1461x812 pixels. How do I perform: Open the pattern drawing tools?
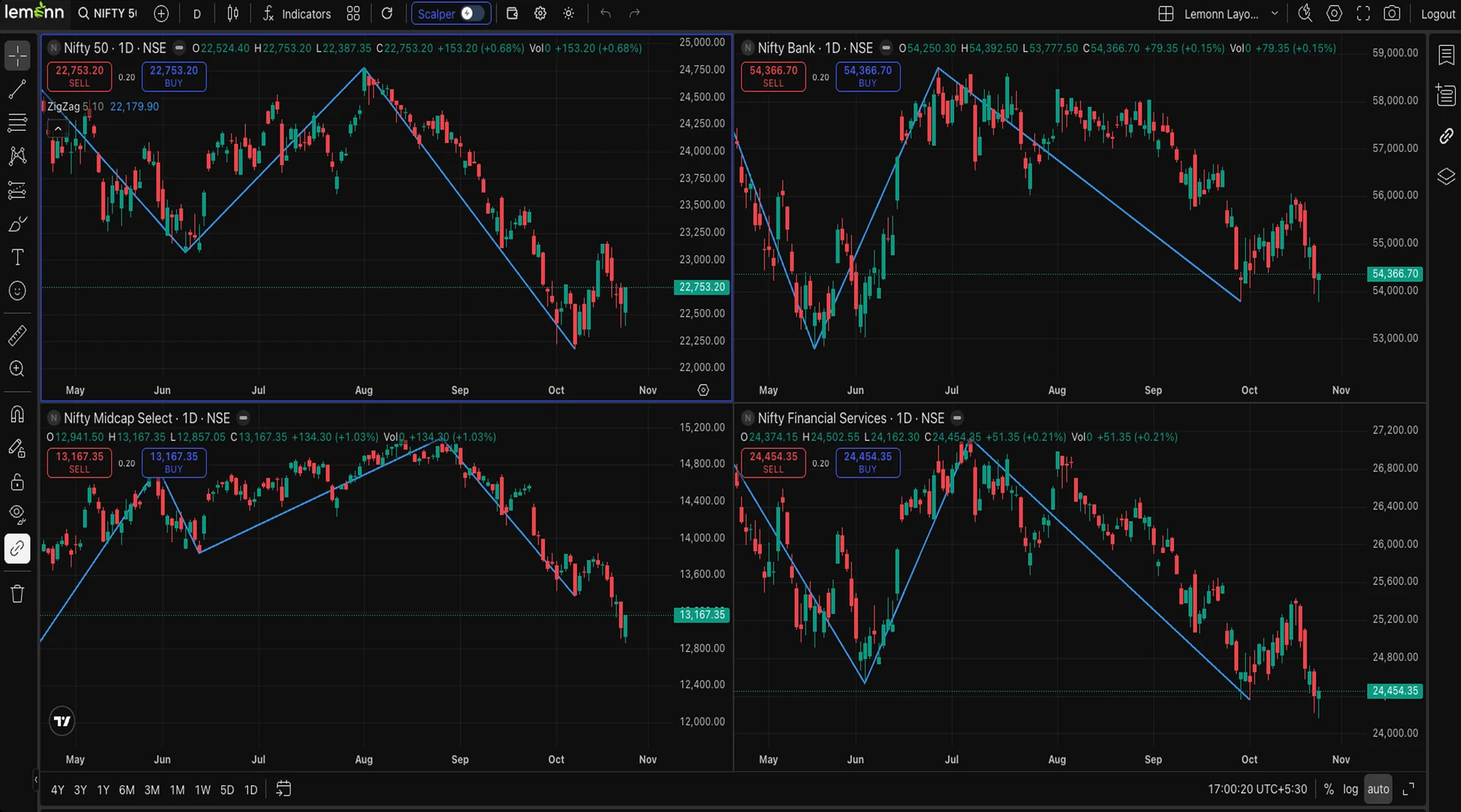pos(18,156)
